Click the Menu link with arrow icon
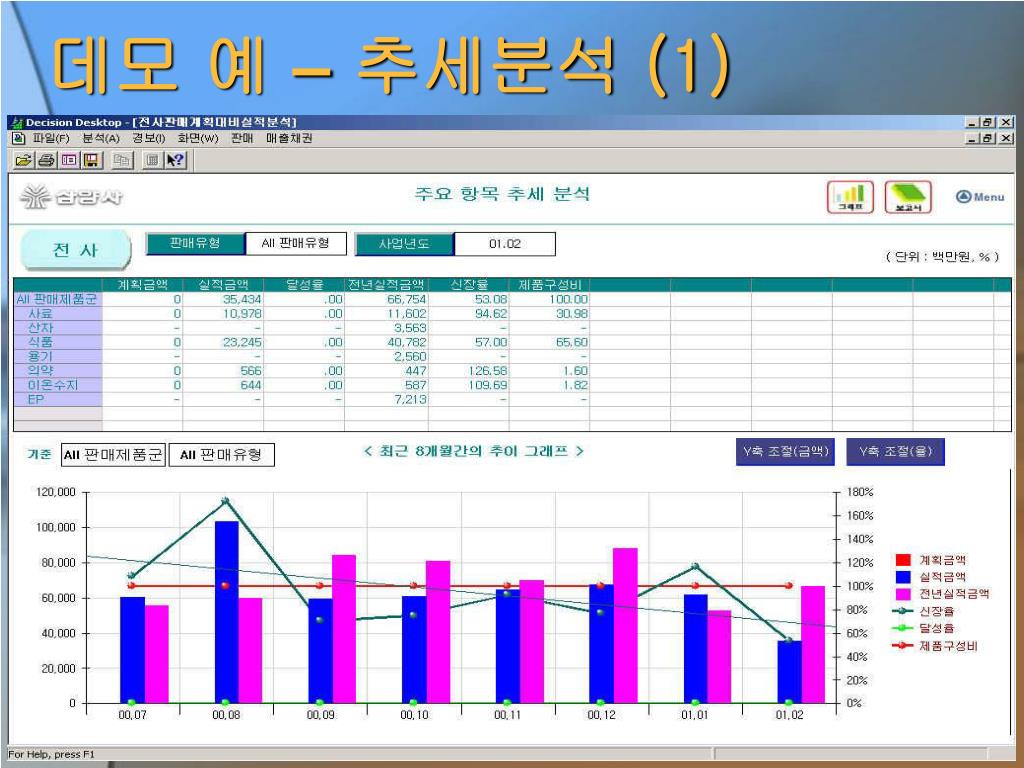This screenshot has height=768, width=1024. (x=980, y=197)
